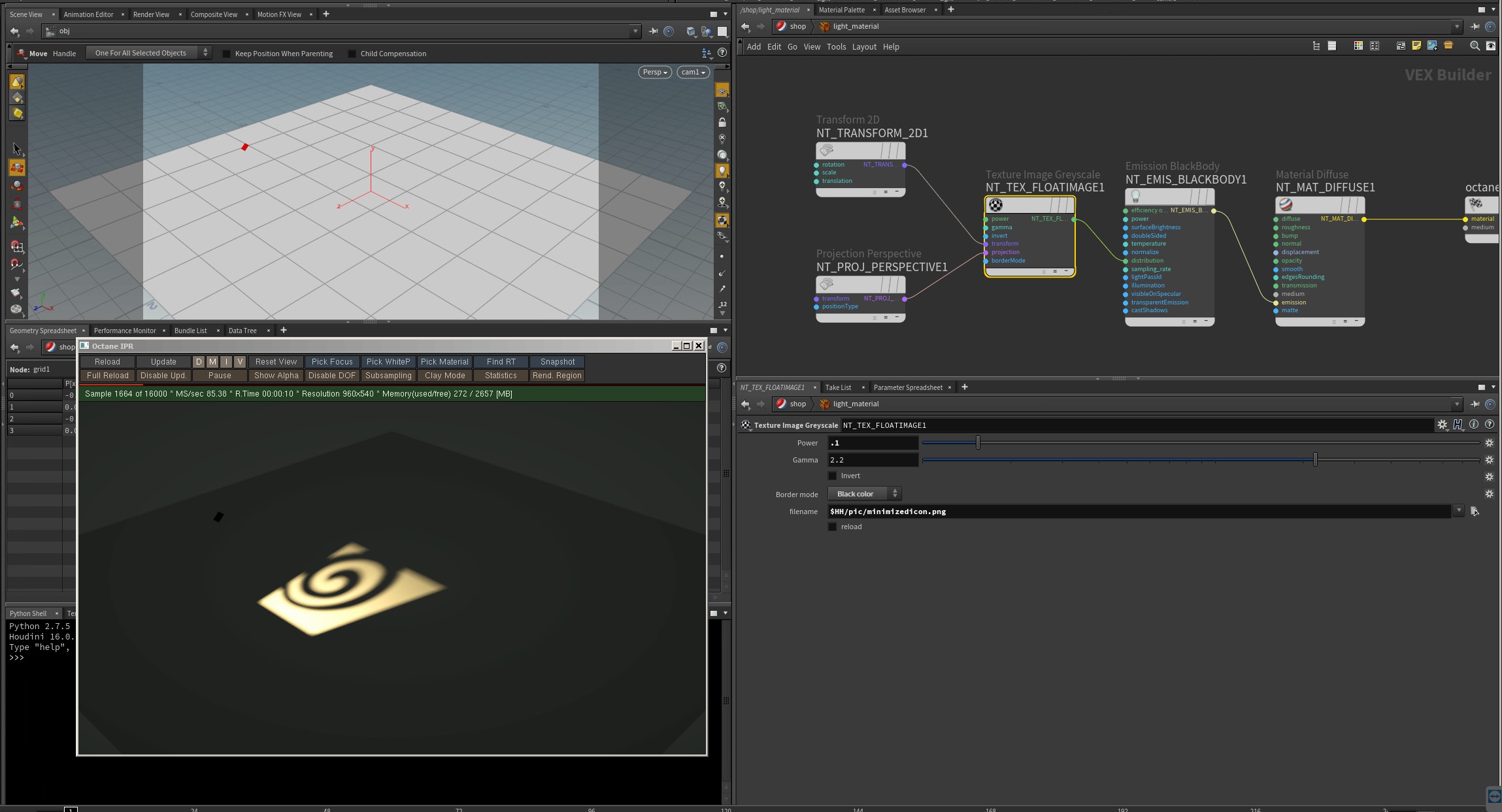Click the select arrow tool in viewport toolbar
This screenshot has height=812, width=1502.
pyautogui.click(x=17, y=150)
